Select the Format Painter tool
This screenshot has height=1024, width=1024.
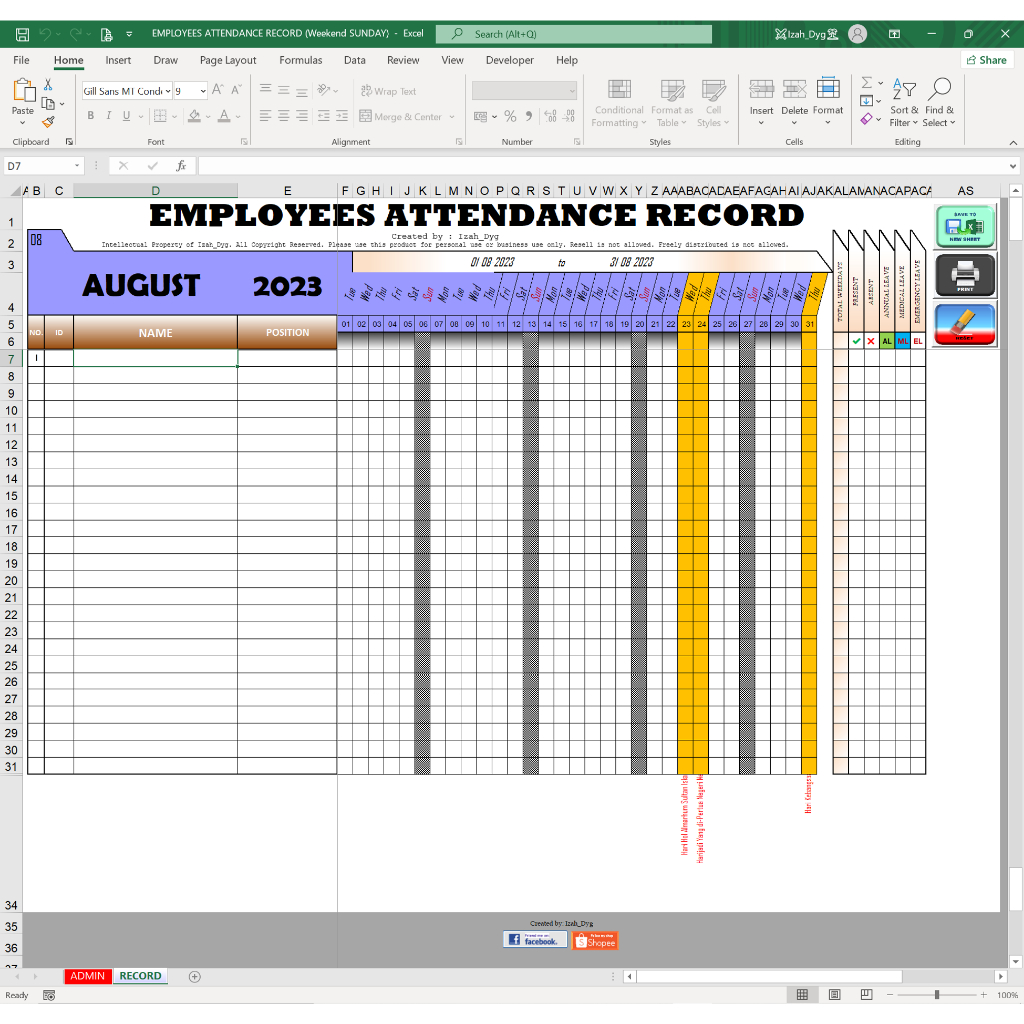46,123
